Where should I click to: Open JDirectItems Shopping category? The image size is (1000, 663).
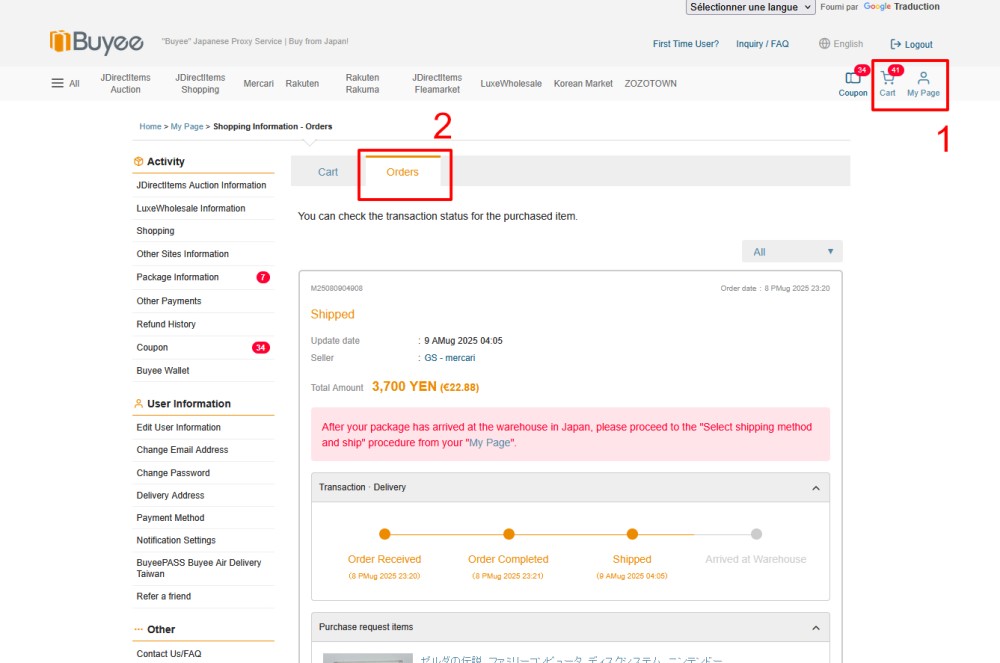click(200, 84)
